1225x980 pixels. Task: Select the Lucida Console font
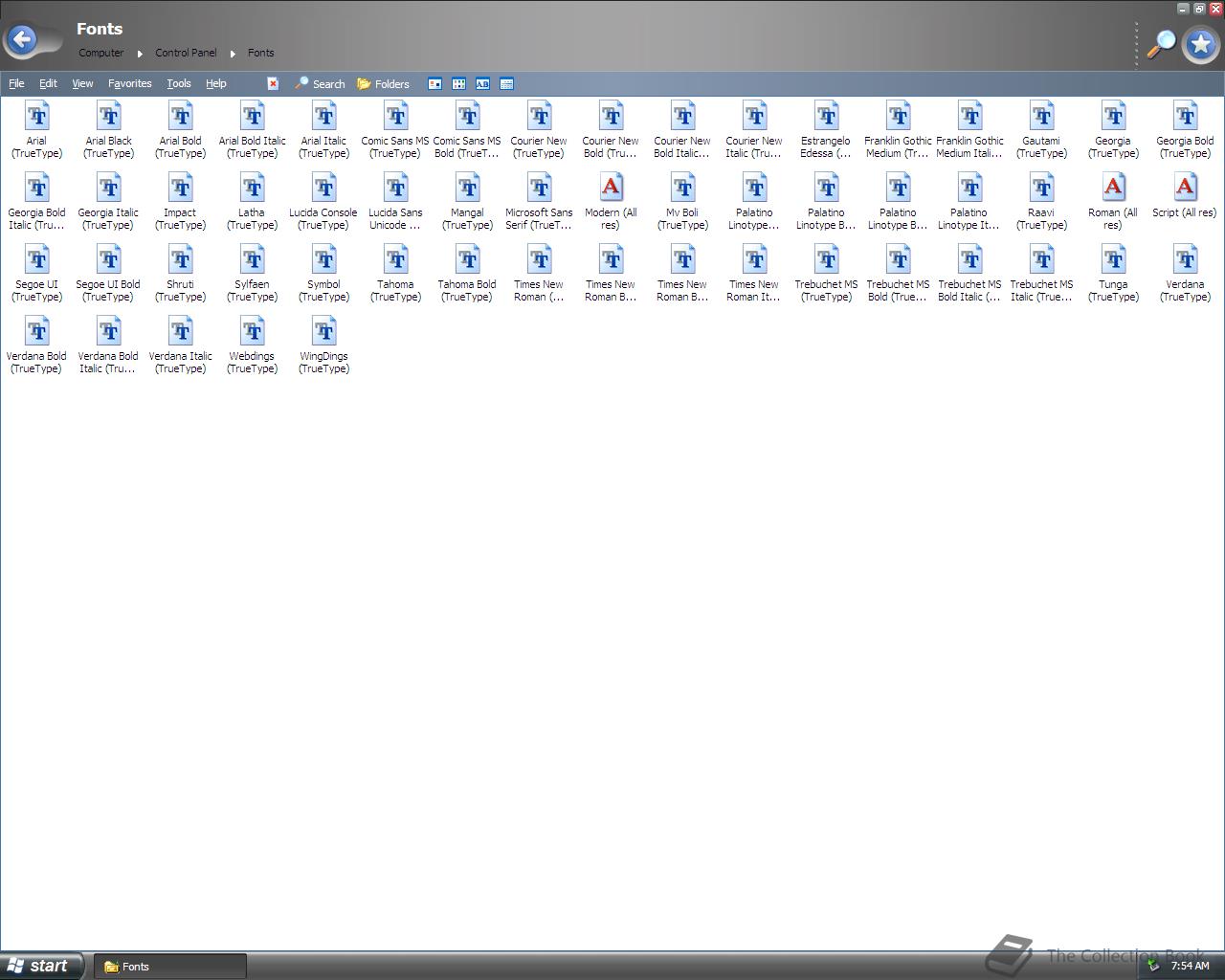click(x=323, y=201)
